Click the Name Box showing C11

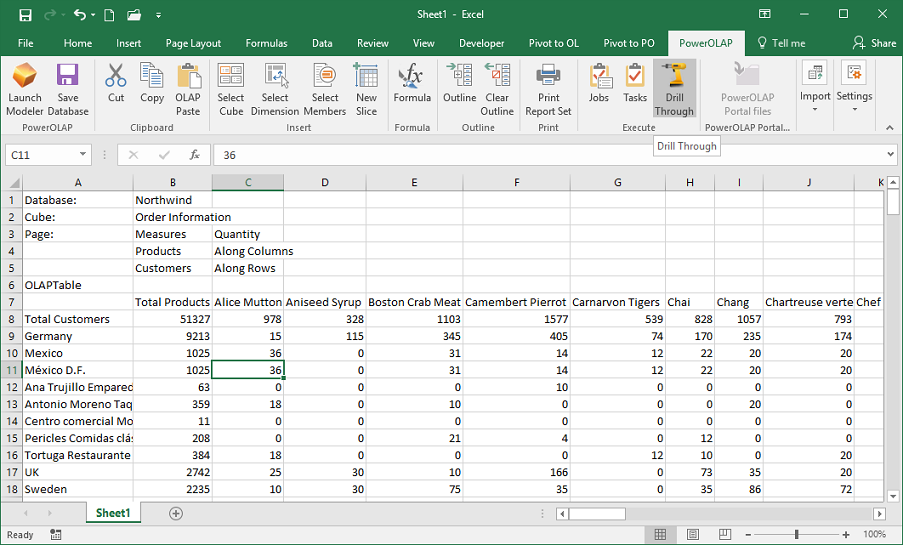point(40,155)
